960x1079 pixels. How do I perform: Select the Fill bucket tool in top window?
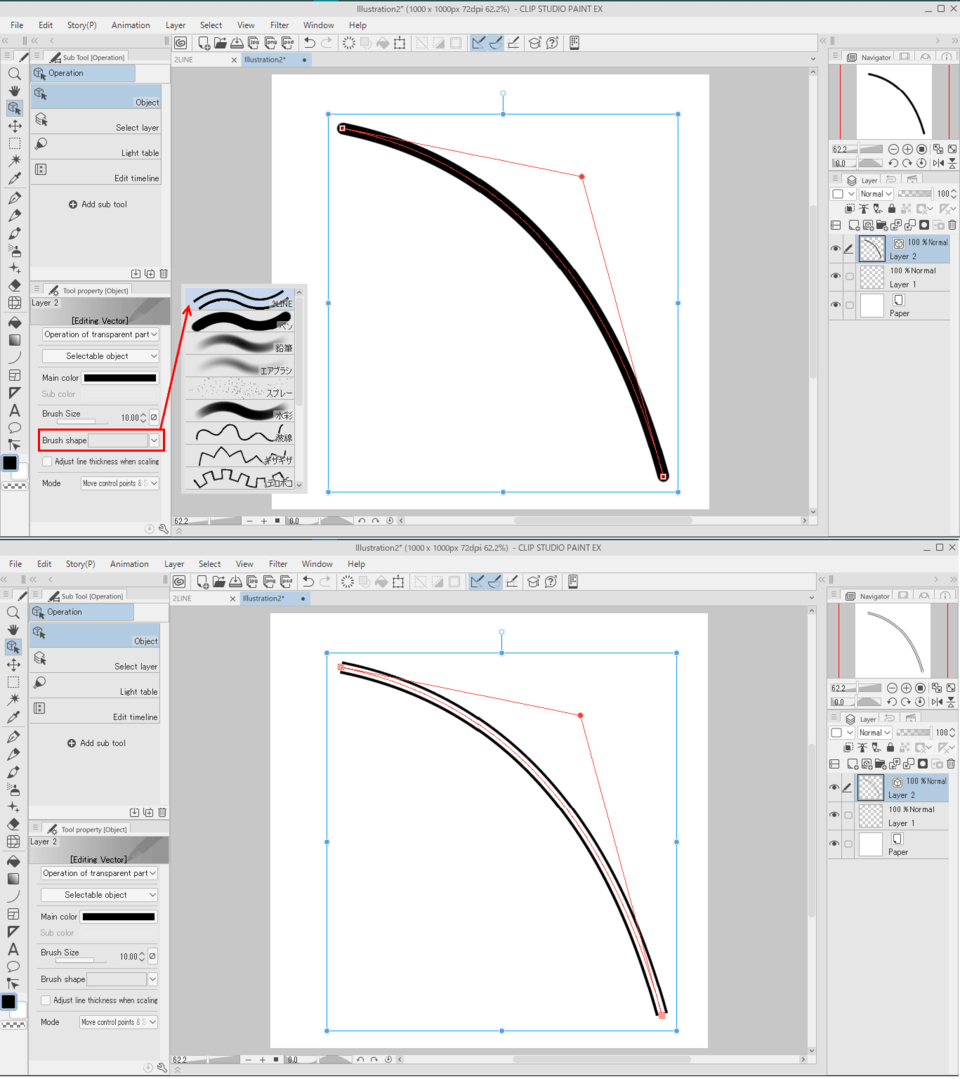(x=14, y=321)
